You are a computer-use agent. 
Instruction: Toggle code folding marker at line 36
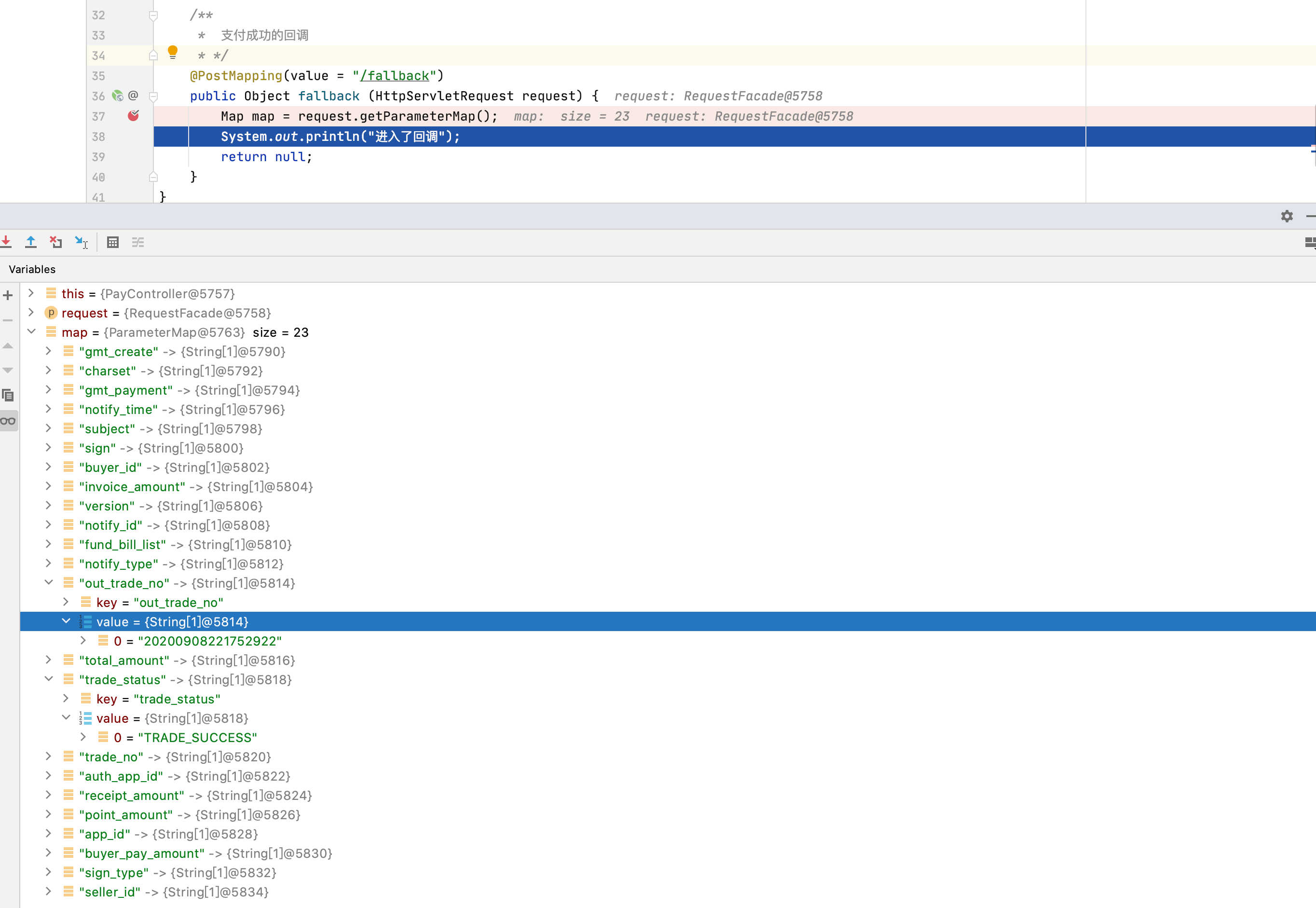[x=153, y=96]
